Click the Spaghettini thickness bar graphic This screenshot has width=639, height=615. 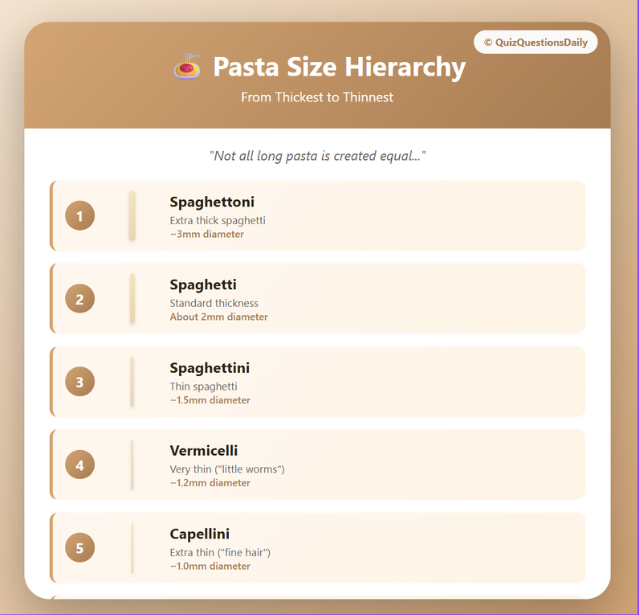point(132,381)
